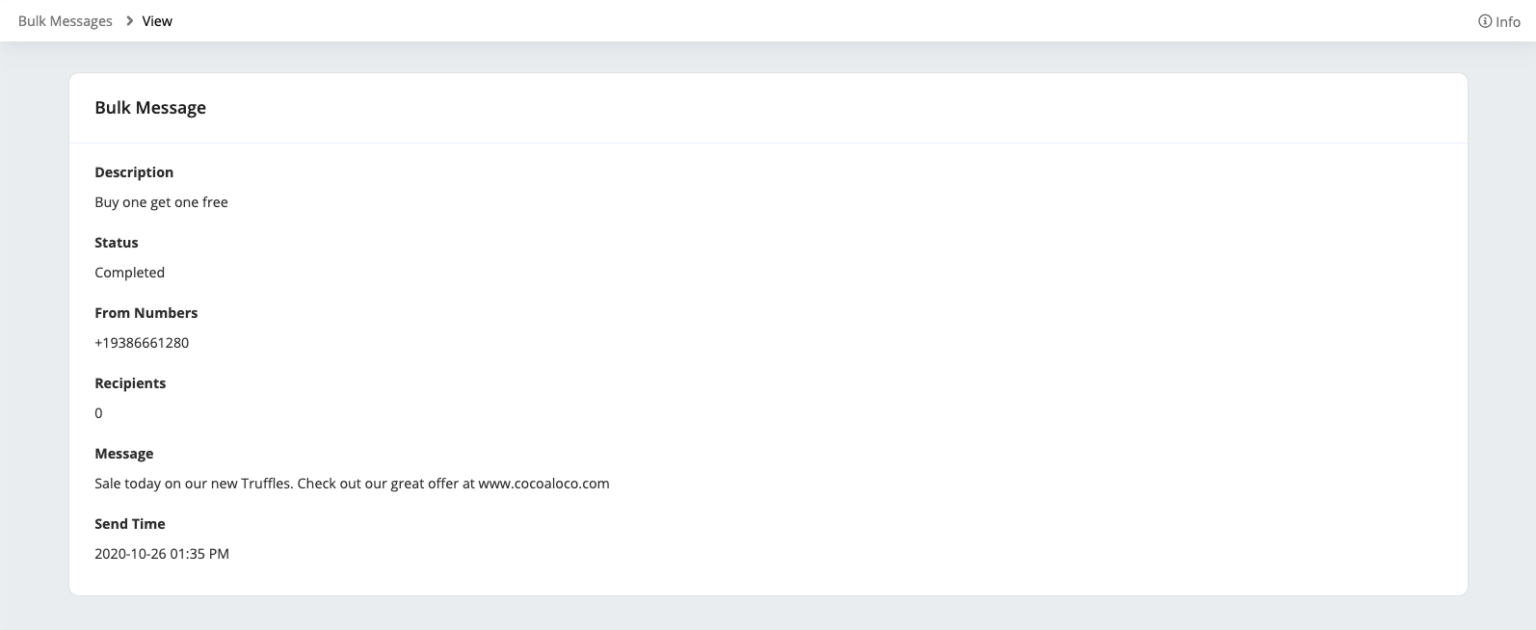Click the 2020-10-26 01:35 PM timestamp

161,553
